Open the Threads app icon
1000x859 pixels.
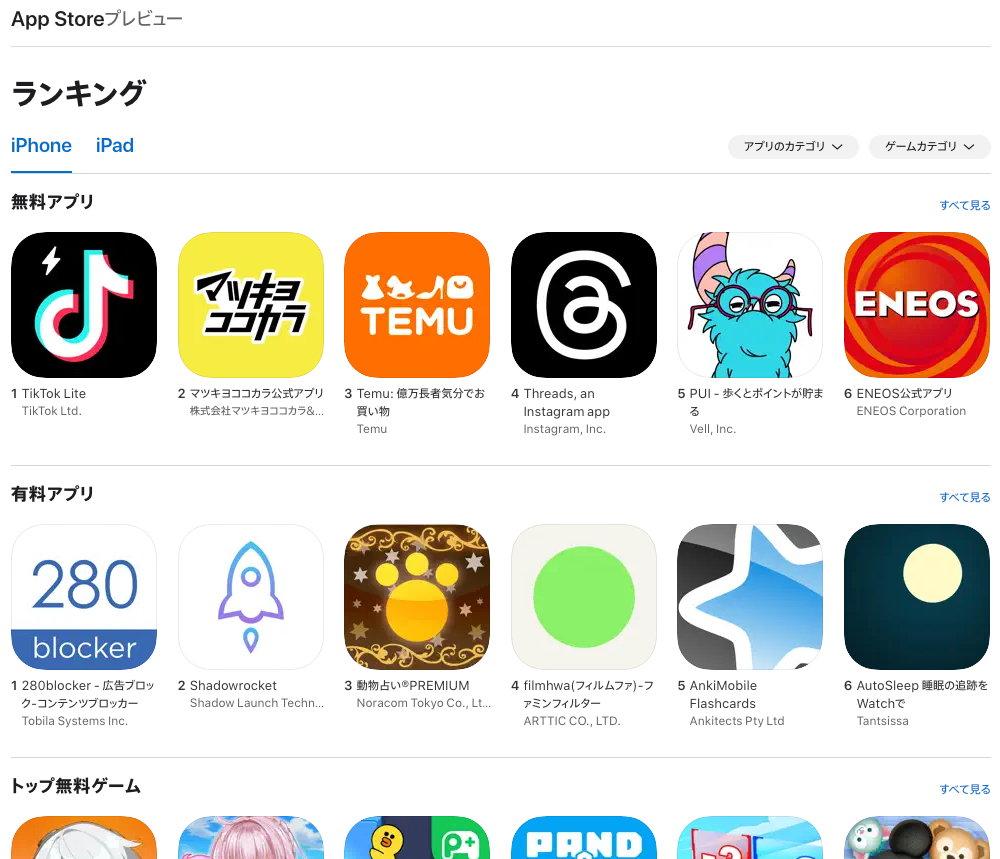coord(584,305)
